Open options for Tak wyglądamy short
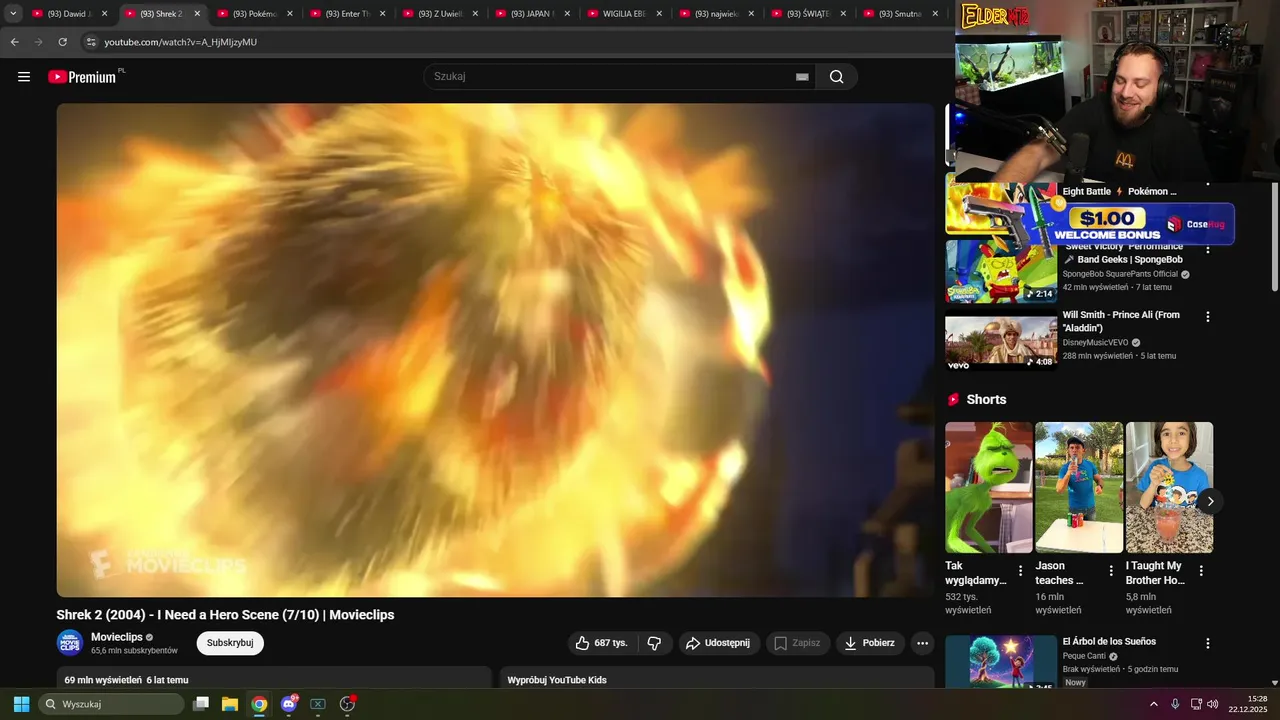This screenshot has height=720, width=1280. (1020, 571)
